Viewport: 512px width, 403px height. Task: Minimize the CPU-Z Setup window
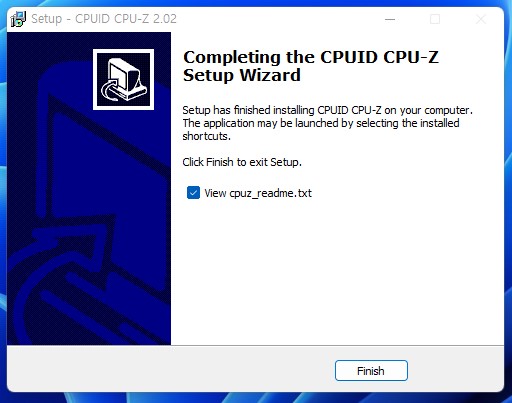[x=390, y=19]
